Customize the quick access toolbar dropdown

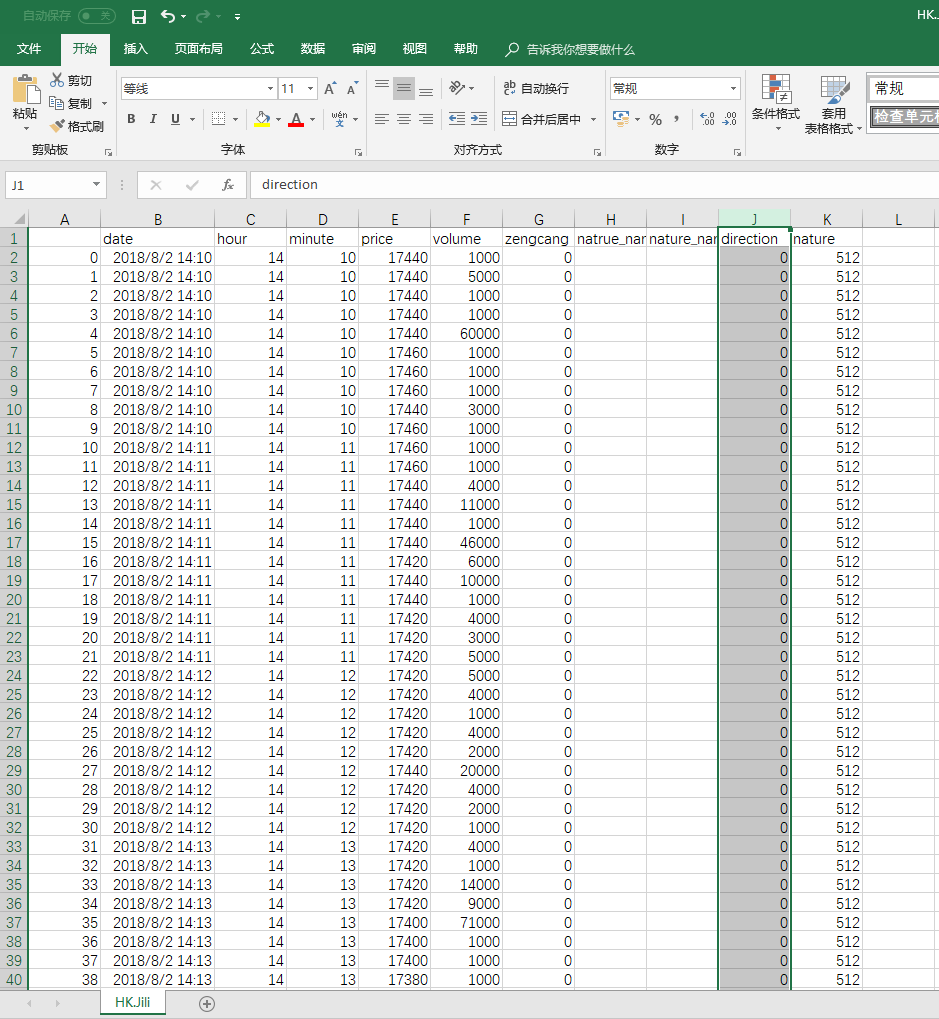(237, 17)
